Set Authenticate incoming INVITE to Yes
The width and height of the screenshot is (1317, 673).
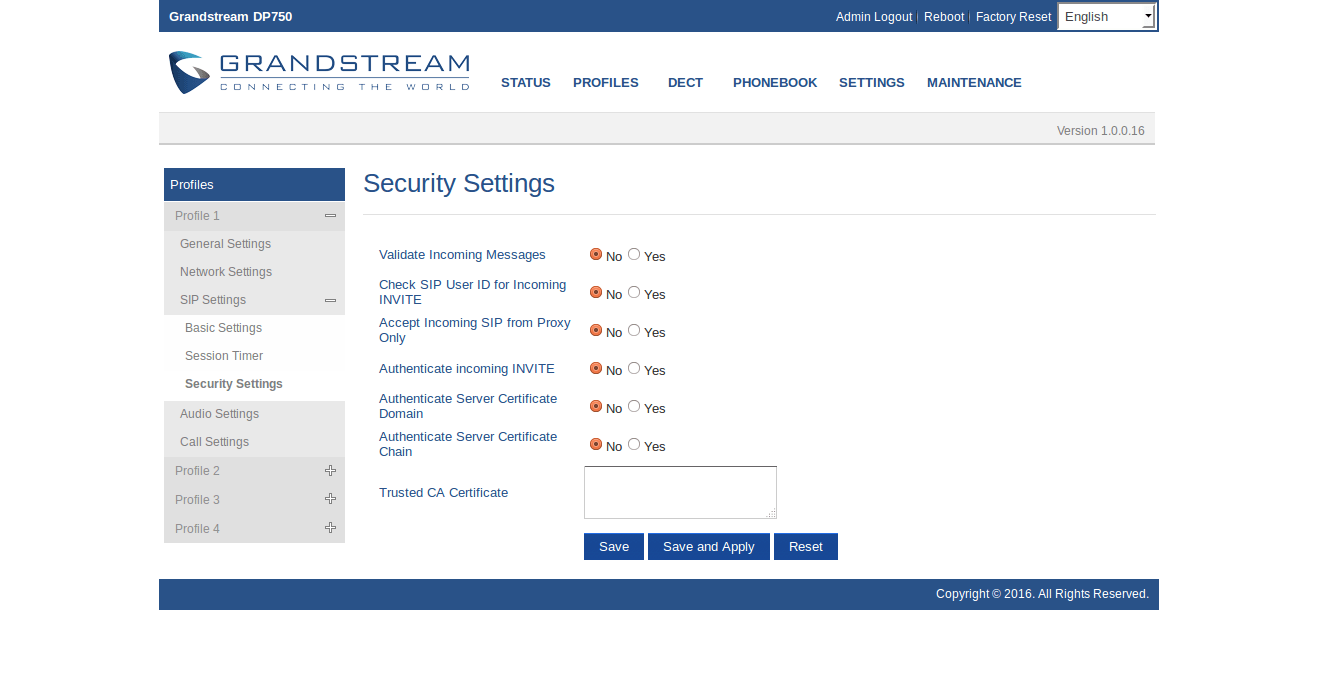click(634, 369)
